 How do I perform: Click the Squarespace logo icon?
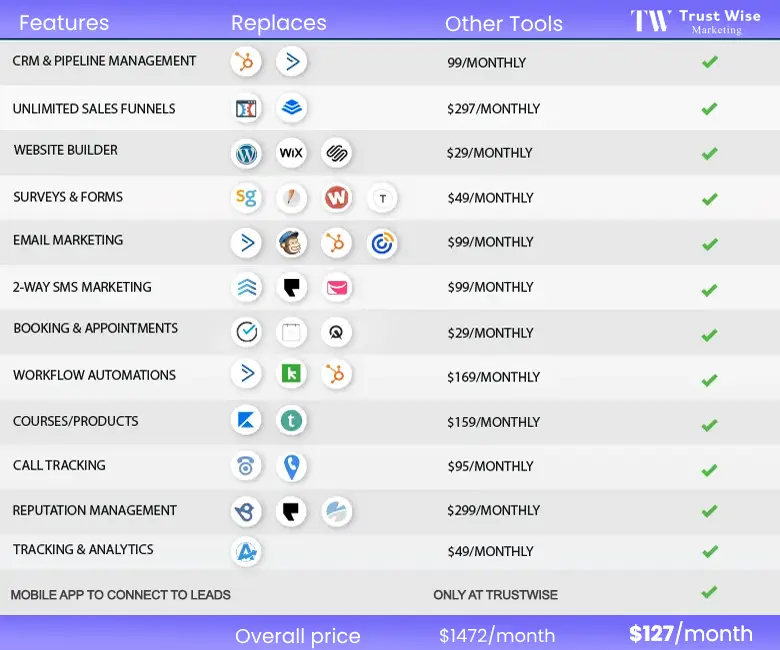point(336,153)
